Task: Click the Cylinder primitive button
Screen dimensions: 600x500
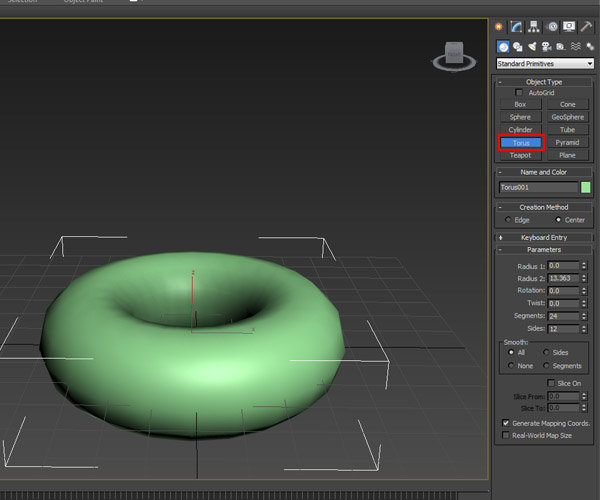Action: click(x=520, y=130)
